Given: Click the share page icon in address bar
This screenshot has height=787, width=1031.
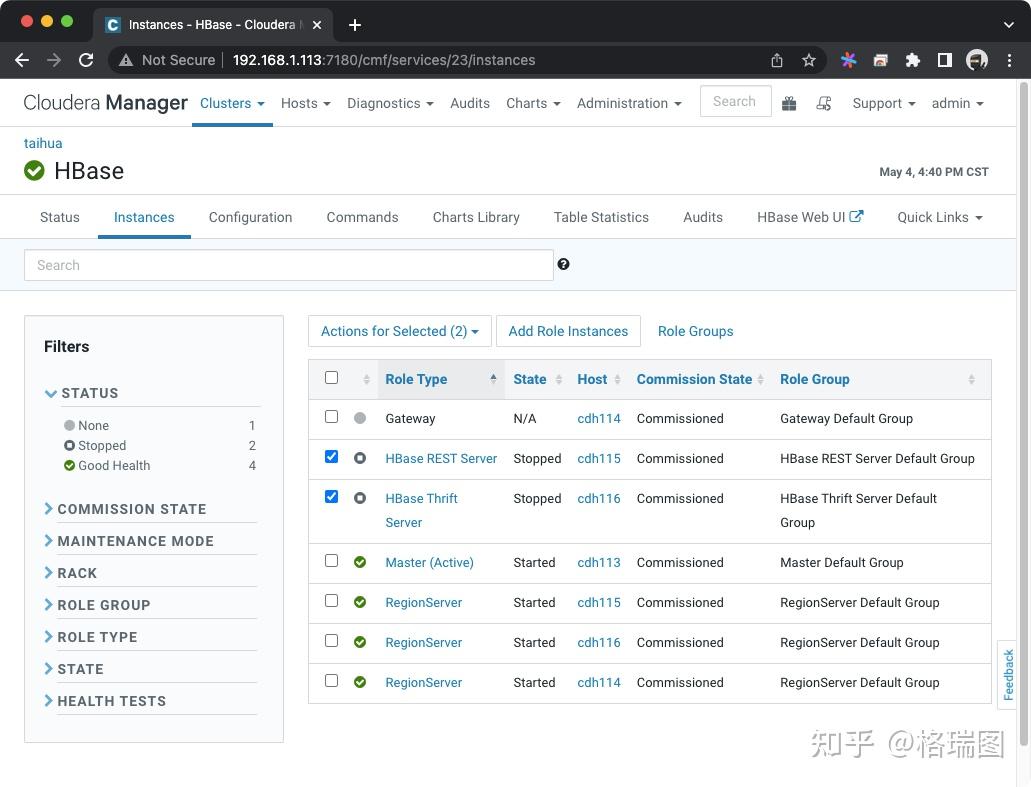Looking at the screenshot, I should pyautogui.click(x=777, y=60).
